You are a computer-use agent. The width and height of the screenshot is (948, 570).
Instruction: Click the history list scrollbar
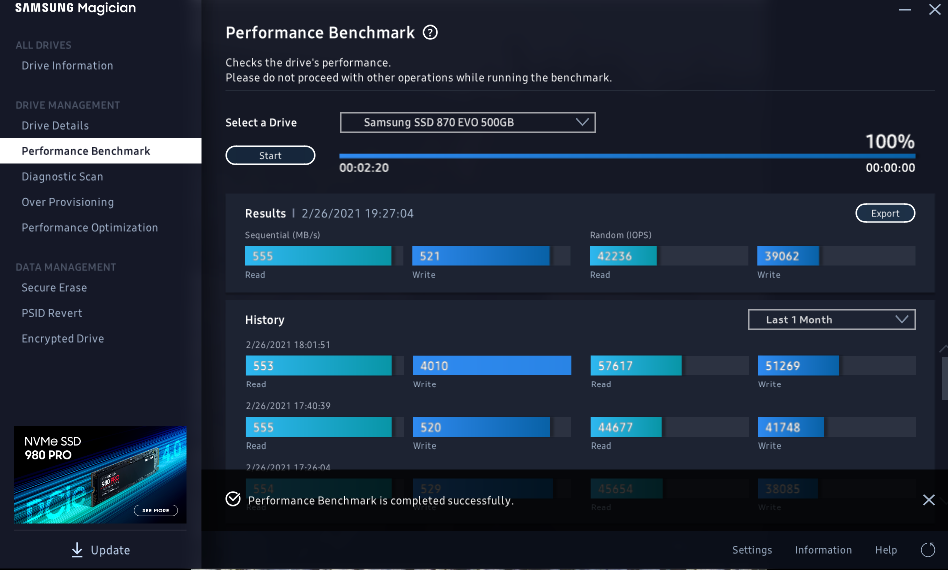tap(943, 375)
